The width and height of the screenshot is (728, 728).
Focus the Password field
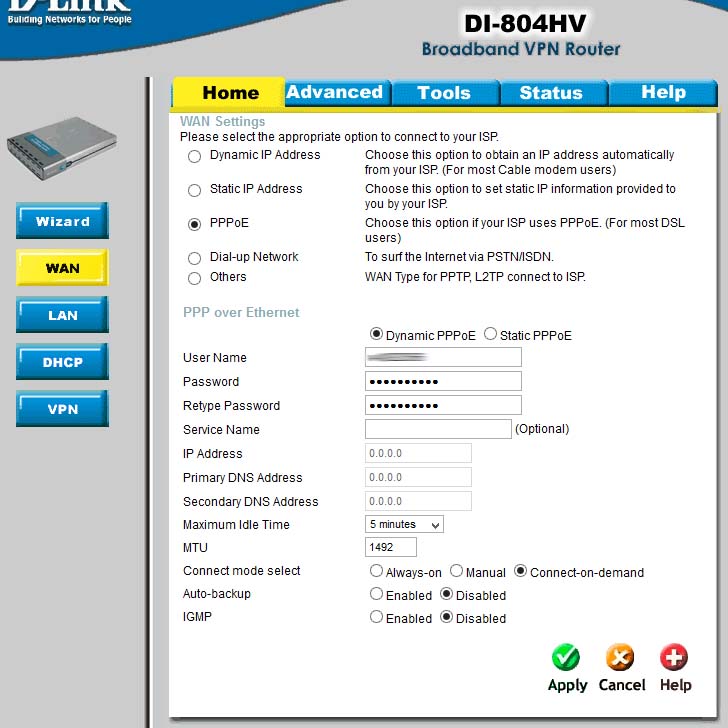pos(443,381)
